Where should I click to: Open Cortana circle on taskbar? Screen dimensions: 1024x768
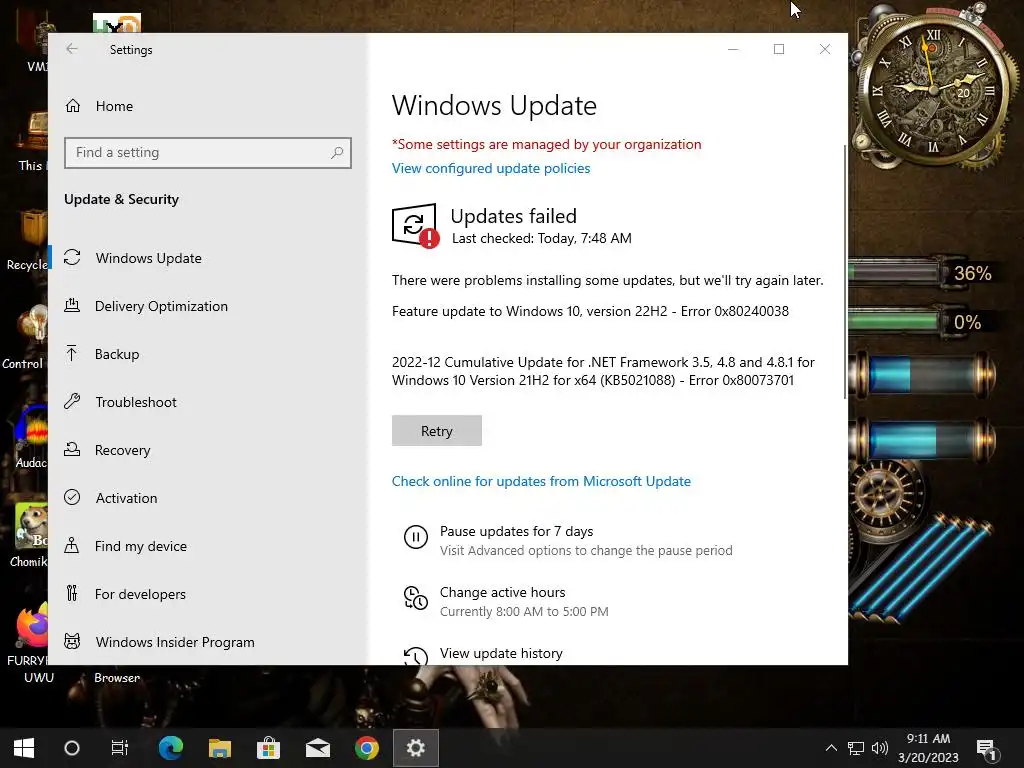point(72,748)
